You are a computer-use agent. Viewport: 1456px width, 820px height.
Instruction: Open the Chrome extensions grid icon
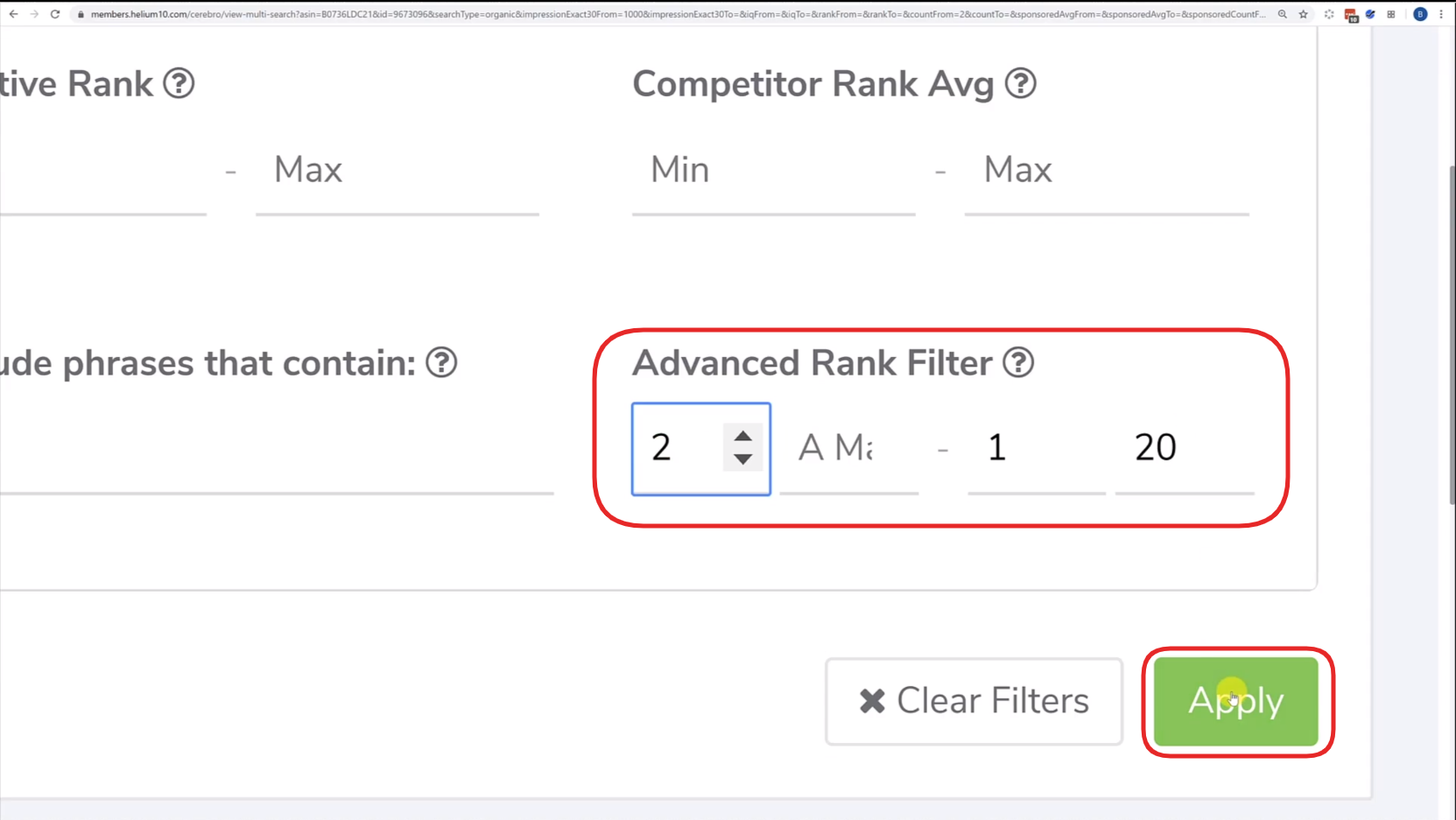coord(1390,14)
